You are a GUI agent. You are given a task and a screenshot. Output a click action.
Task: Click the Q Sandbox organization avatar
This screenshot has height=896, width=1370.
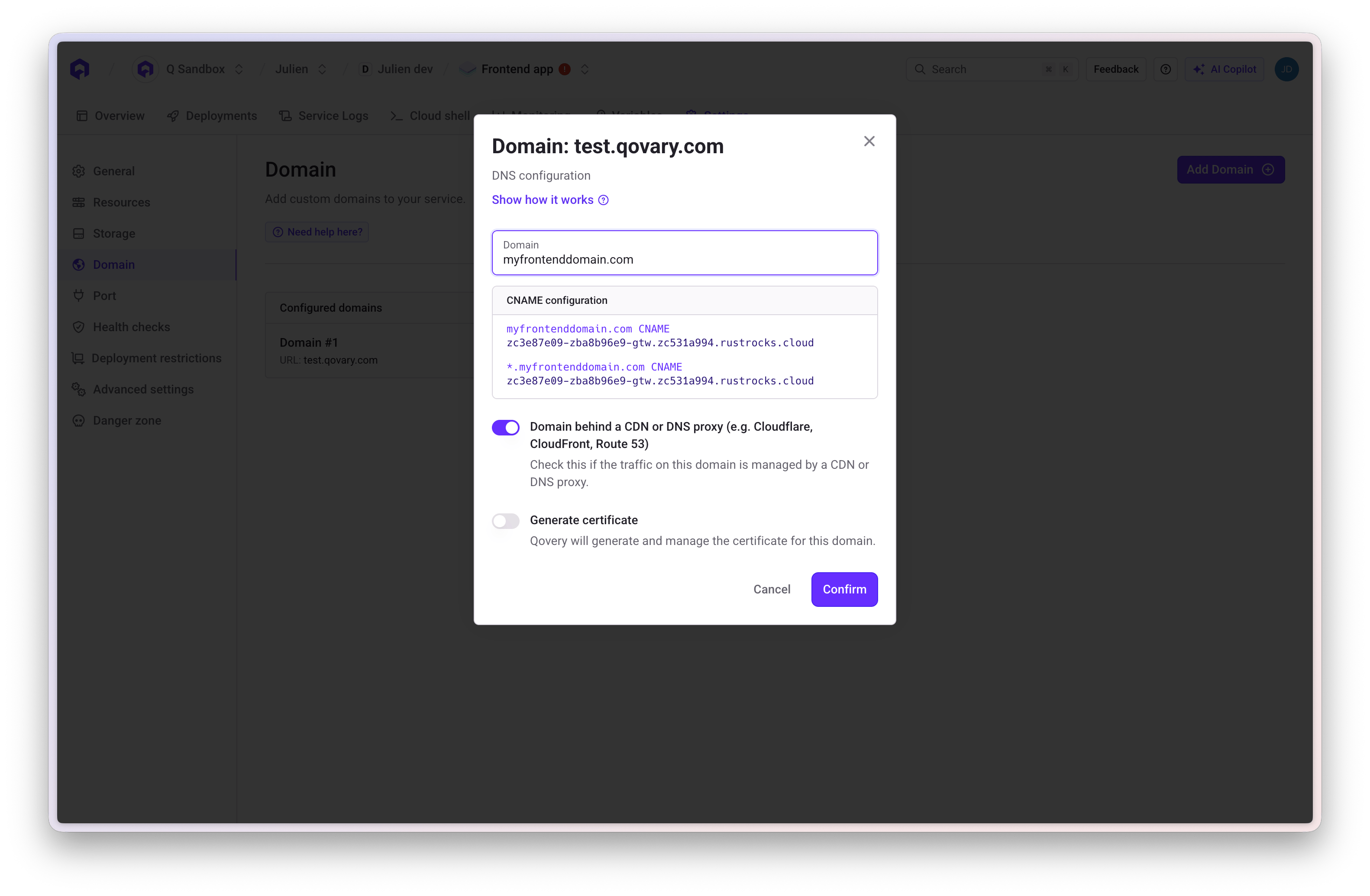pyautogui.click(x=145, y=69)
